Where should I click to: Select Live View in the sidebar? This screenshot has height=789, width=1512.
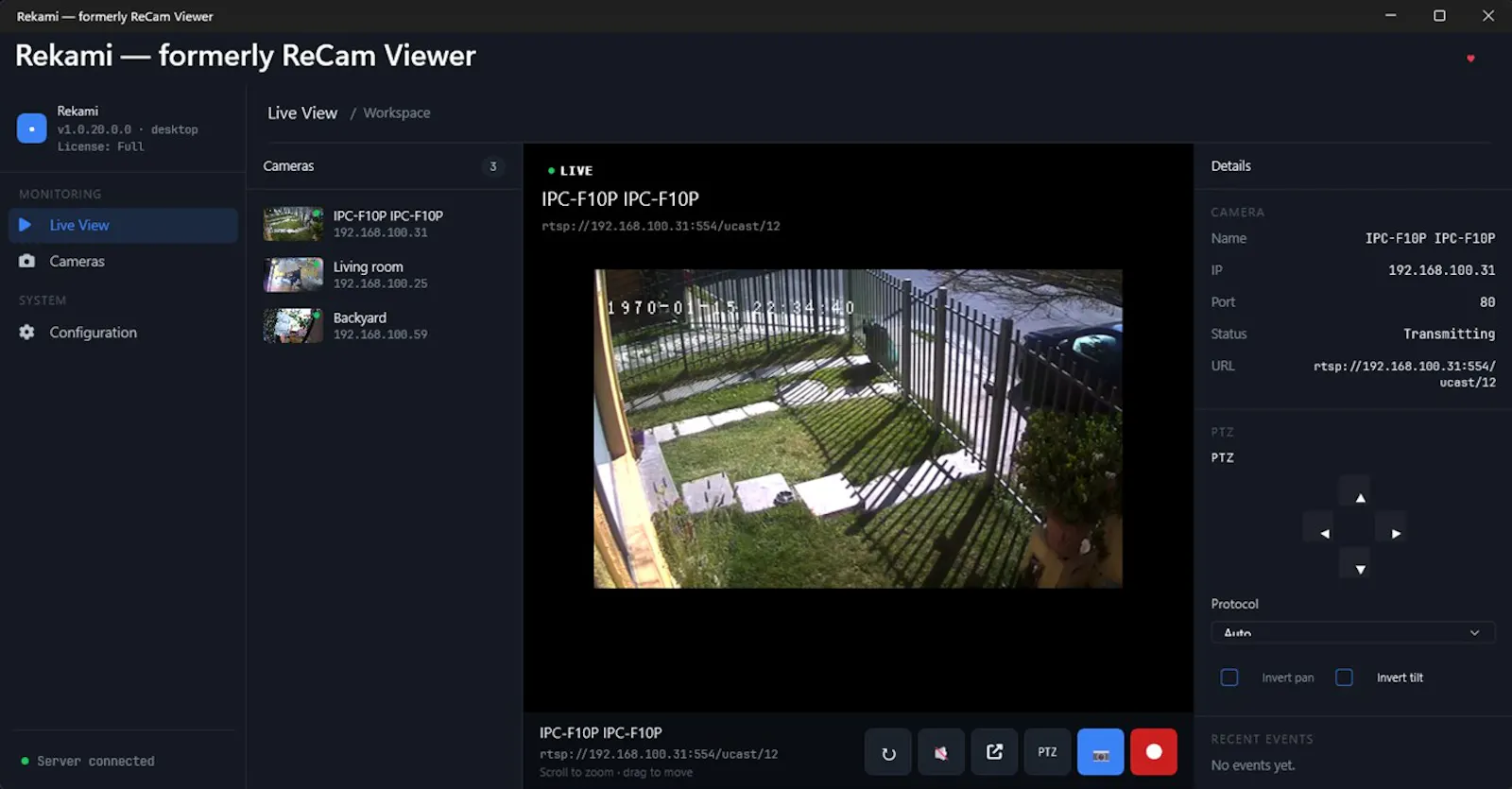tap(123, 225)
